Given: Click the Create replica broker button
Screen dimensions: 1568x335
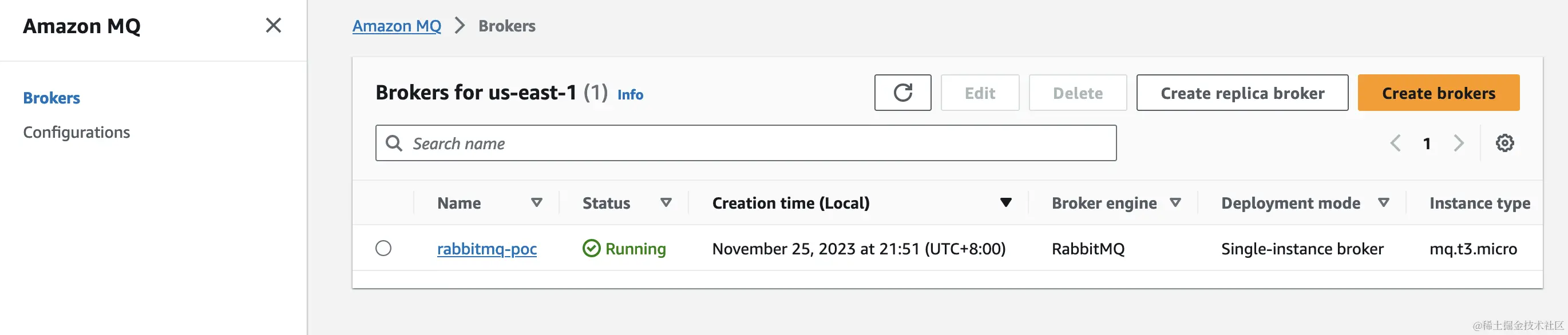Looking at the screenshot, I should coord(1242,93).
